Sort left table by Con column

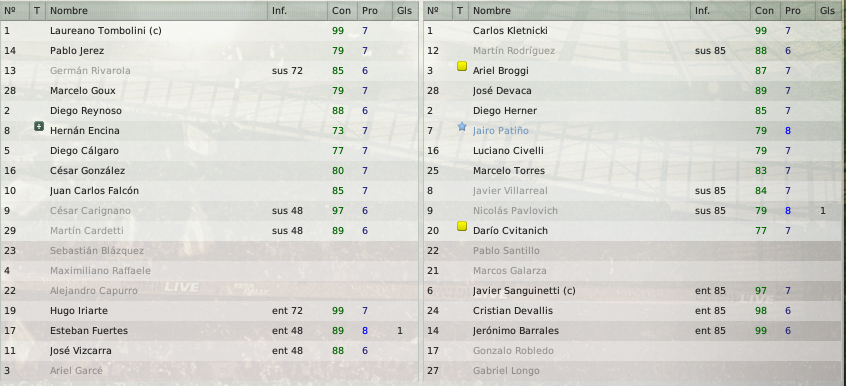(x=342, y=11)
